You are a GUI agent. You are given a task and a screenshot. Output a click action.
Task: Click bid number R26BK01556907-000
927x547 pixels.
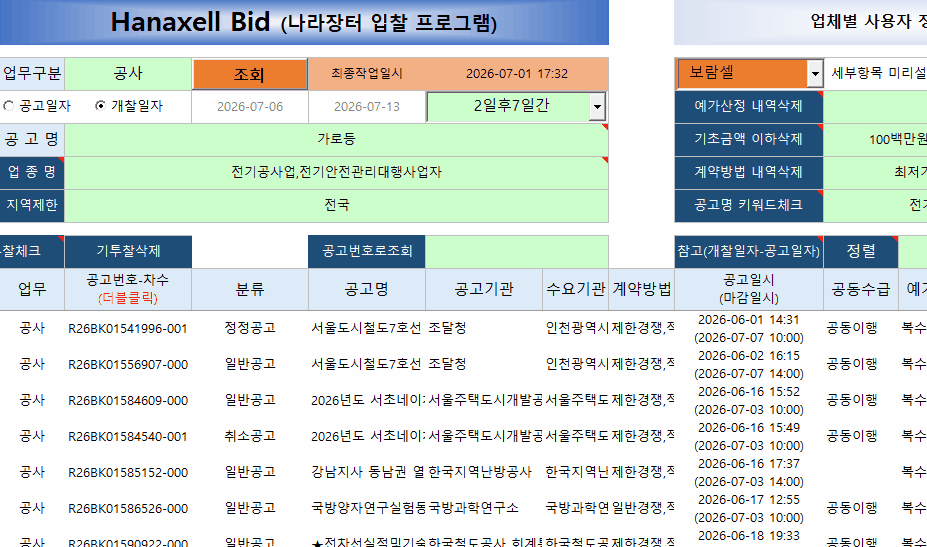[128, 365]
